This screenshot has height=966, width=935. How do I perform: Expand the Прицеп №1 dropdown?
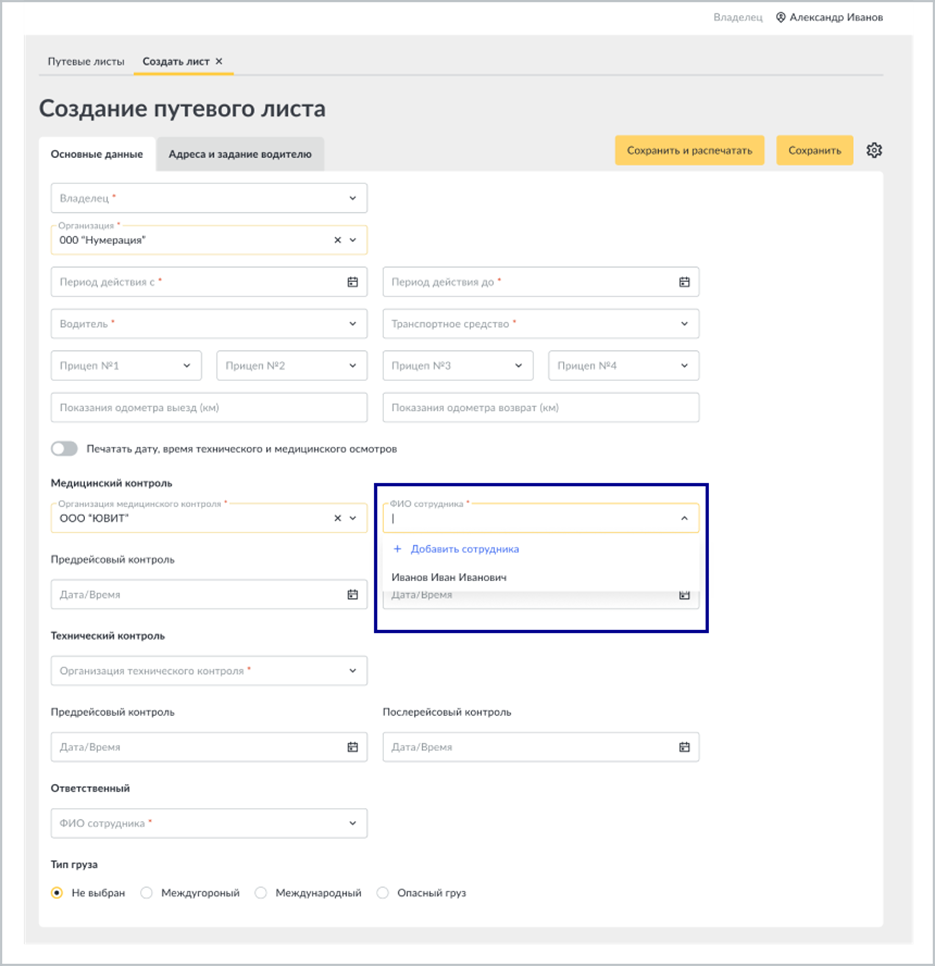(126, 366)
